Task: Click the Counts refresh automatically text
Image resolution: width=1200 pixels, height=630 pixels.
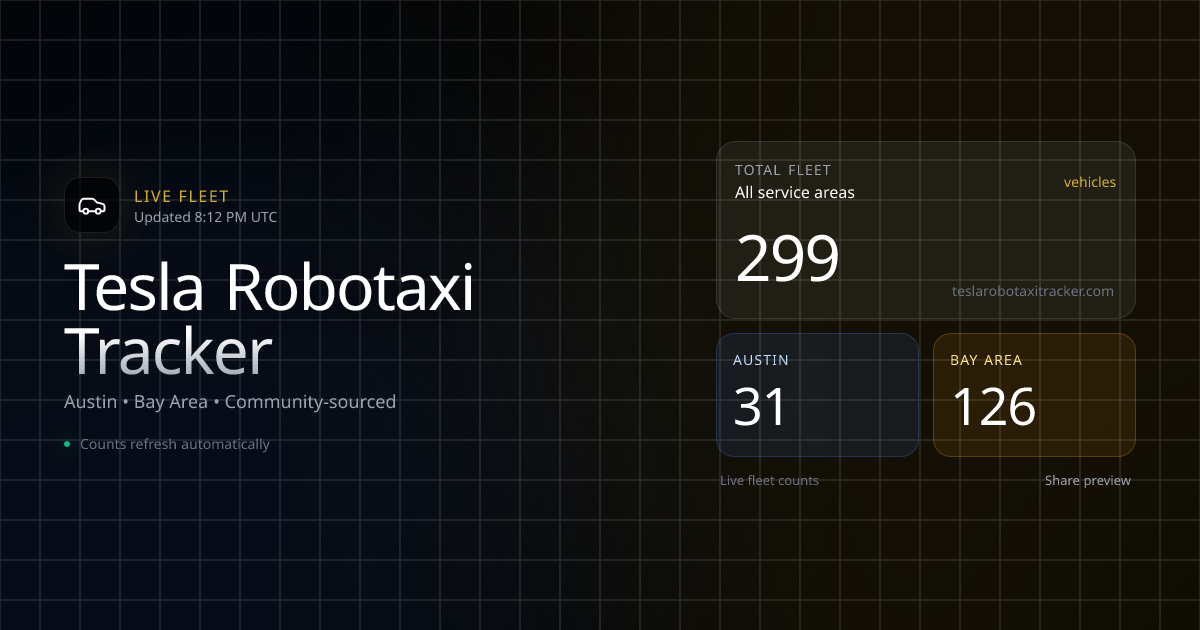Action: point(174,444)
